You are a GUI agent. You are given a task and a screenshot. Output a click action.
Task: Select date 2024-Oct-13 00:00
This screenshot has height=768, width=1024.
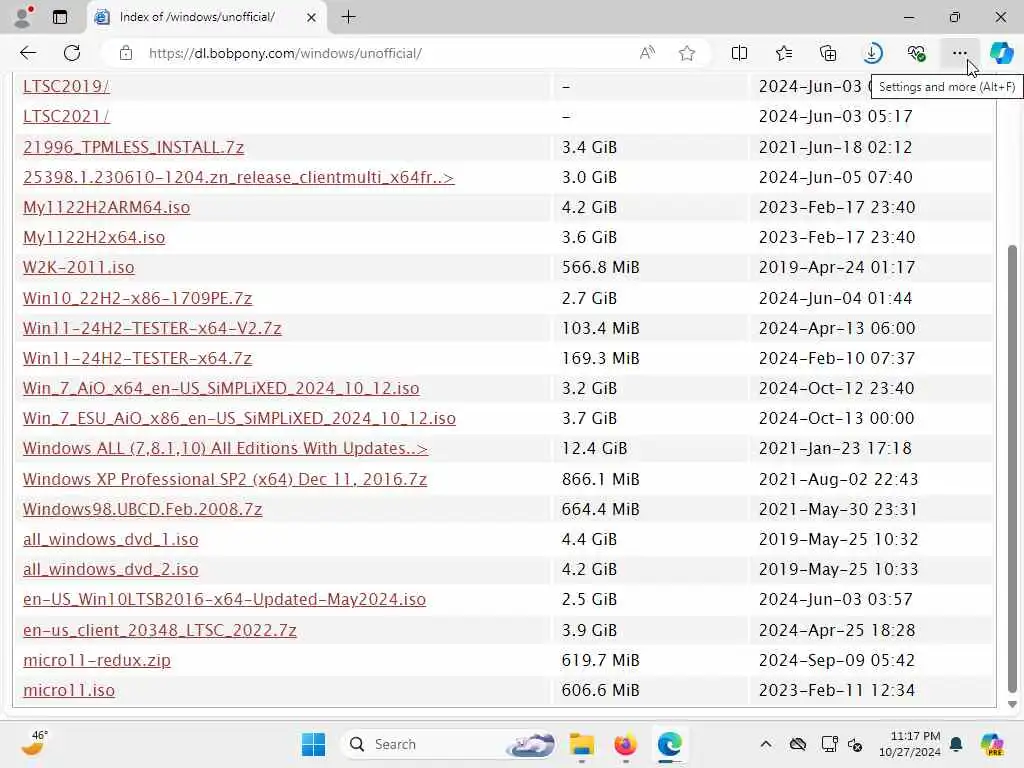tap(836, 418)
